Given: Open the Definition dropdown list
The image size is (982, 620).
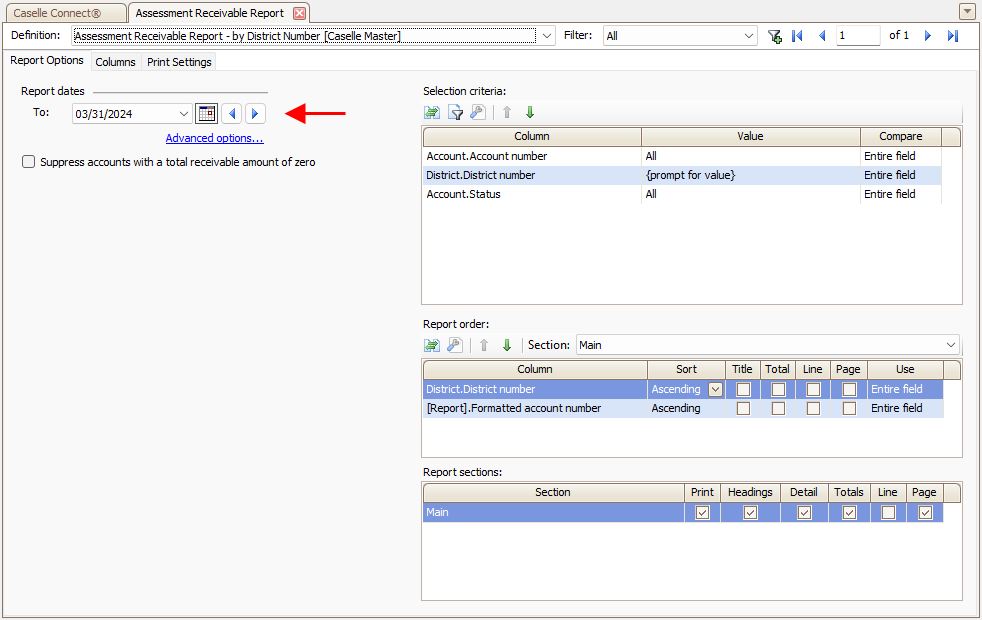Looking at the screenshot, I should [x=546, y=35].
